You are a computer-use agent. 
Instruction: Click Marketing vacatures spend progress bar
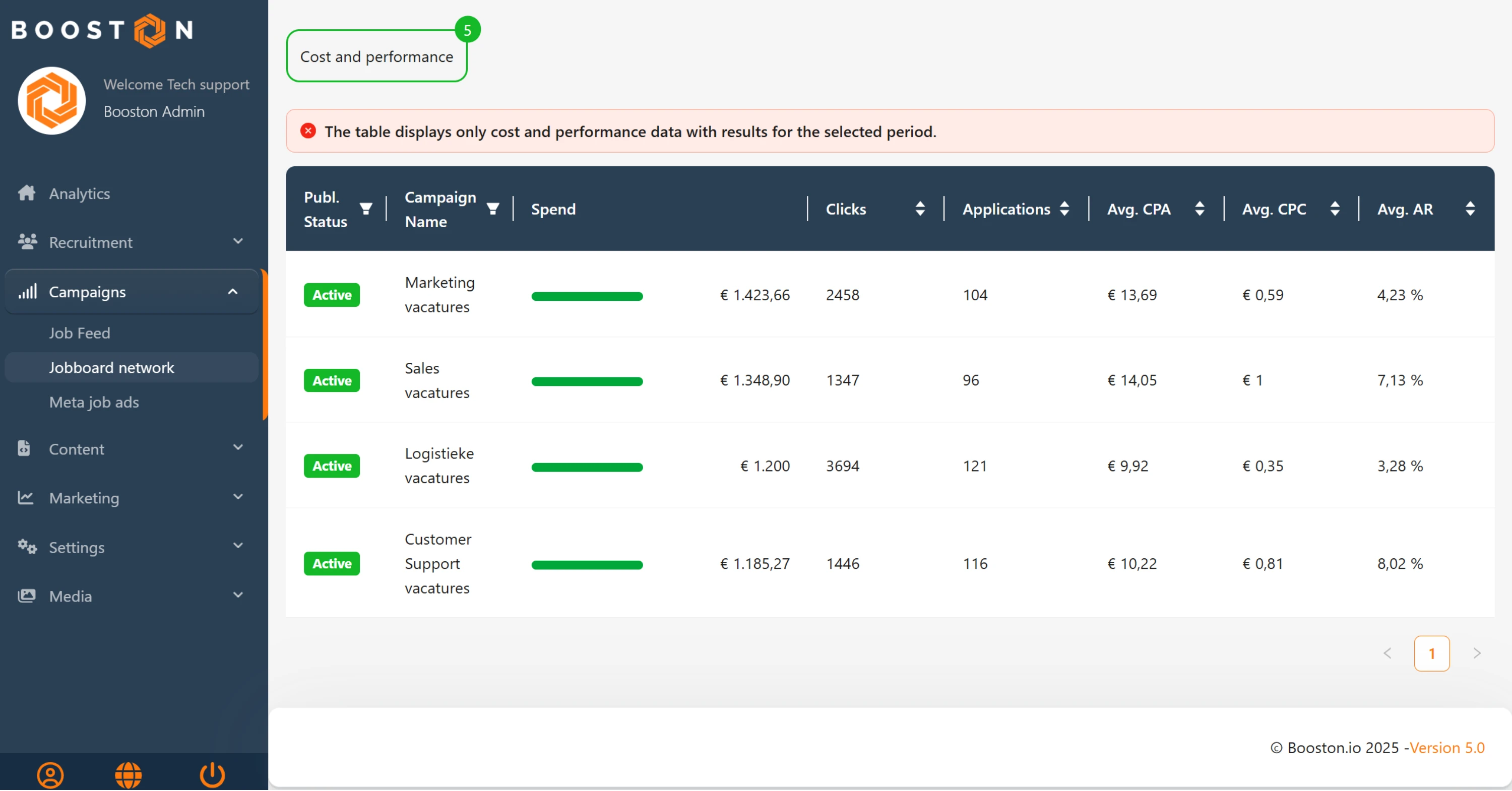pyautogui.click(x=586, y=296)
